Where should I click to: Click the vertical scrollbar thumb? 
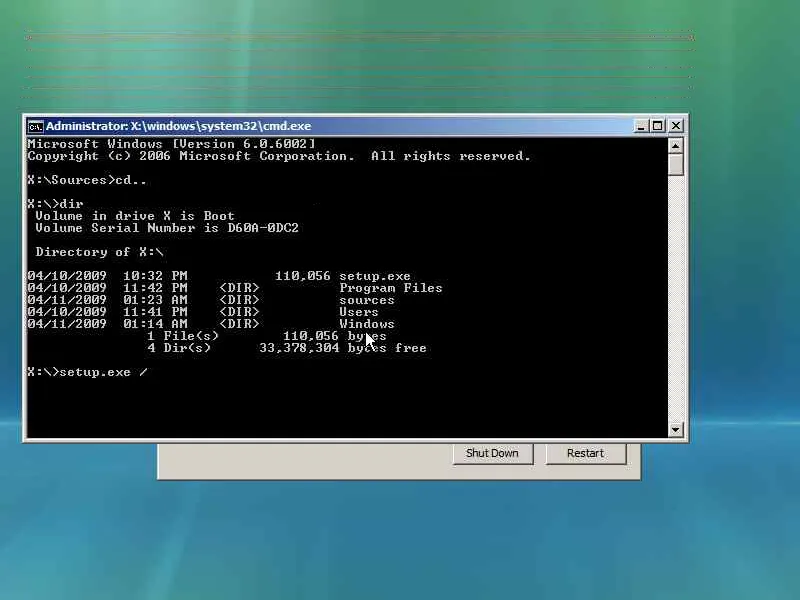pyautogui.click(x=676, y=165)
